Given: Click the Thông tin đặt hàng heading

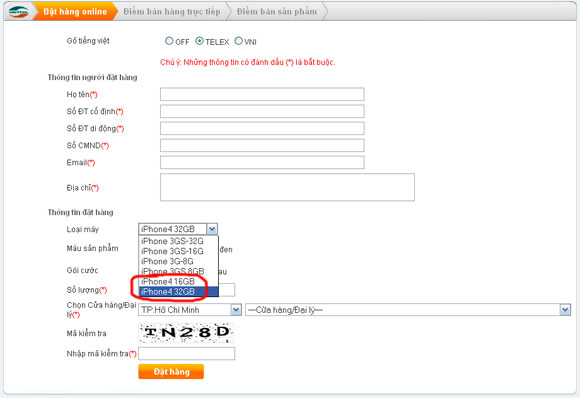Looking at the screenshot, I should [81, 212].
